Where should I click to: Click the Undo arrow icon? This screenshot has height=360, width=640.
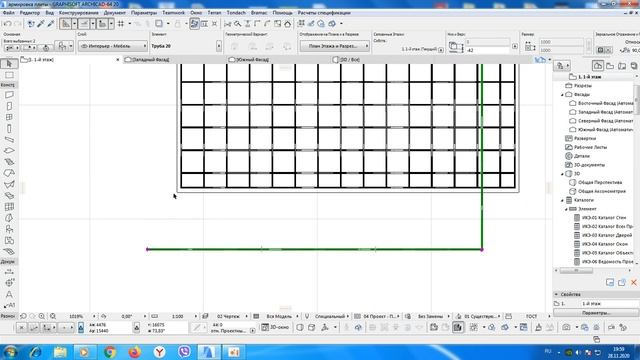click(x=7, y=24)
